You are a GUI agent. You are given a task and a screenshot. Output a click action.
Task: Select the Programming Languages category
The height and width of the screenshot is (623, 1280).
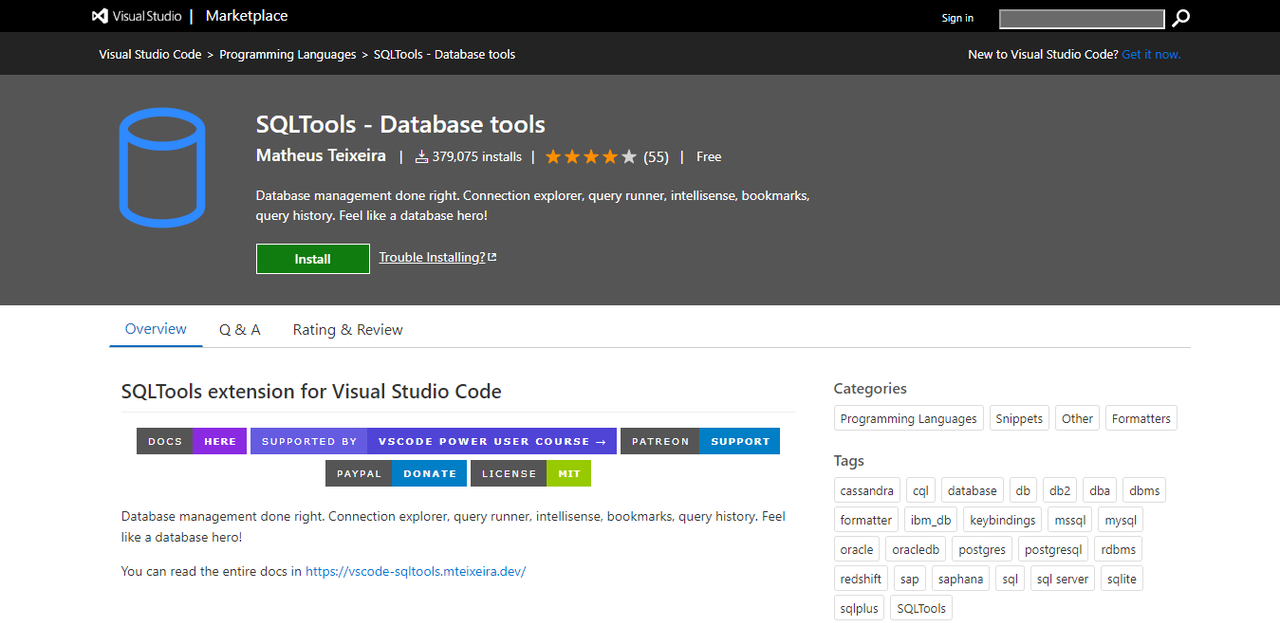[909, 419]
